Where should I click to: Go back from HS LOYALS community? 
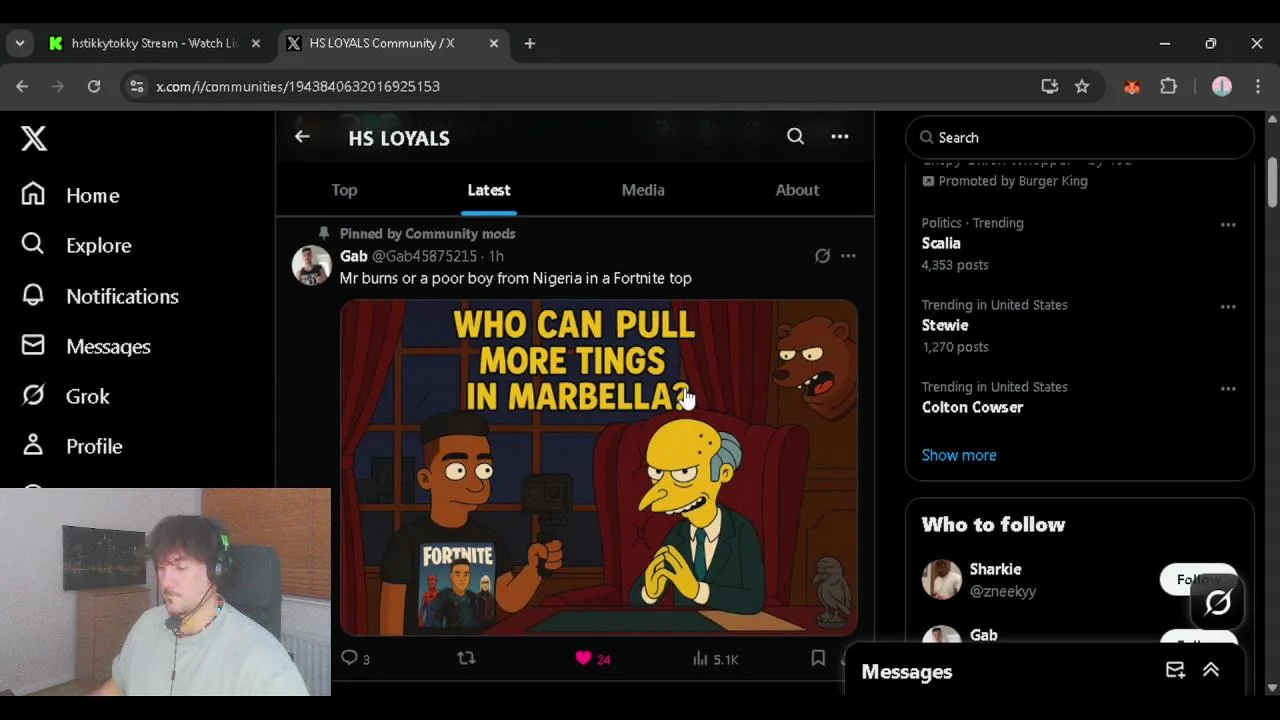pyautogui.click(x=302, y=137)
